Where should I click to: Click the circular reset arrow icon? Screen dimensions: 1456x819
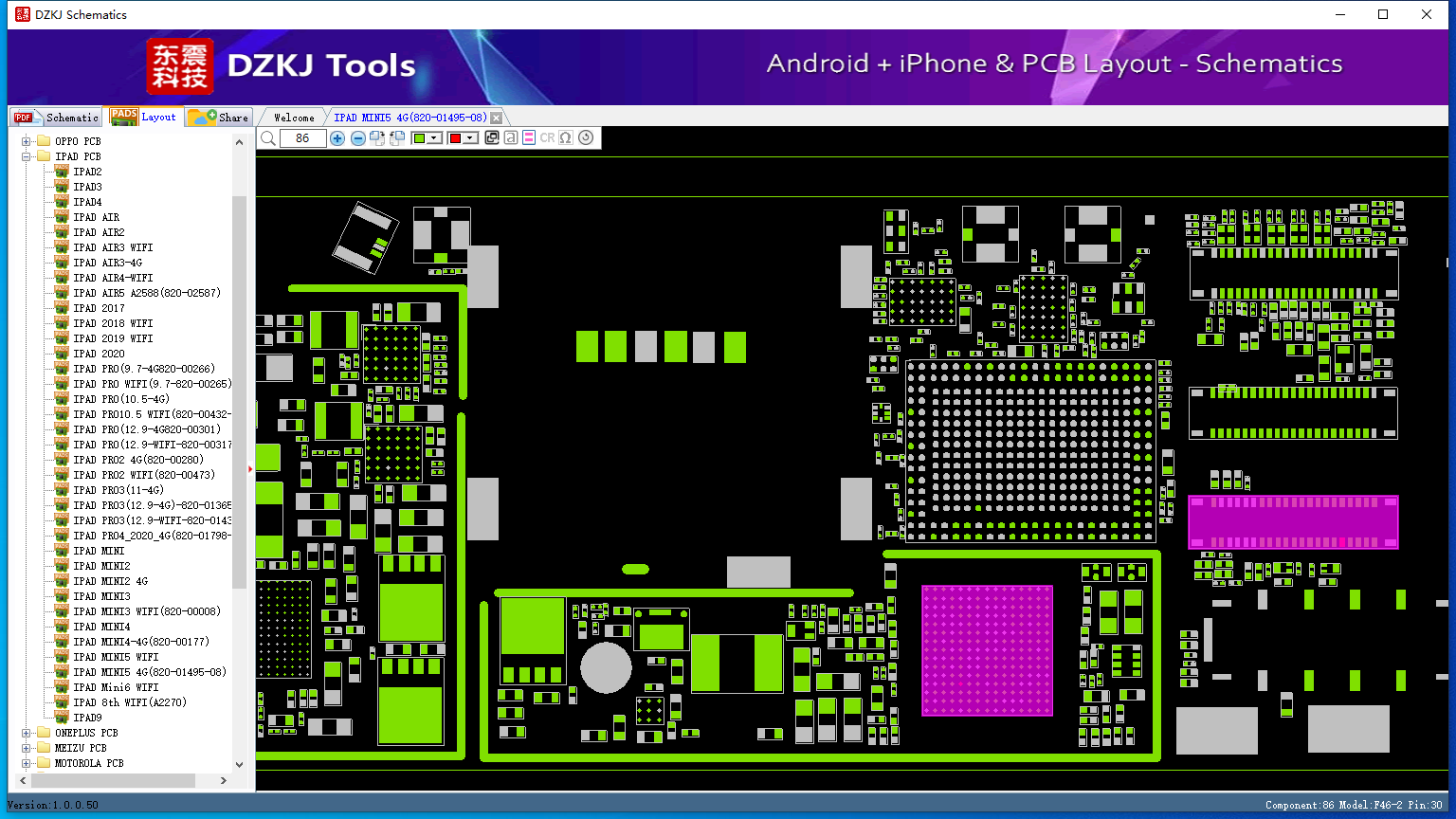click(x=586, y=138)
